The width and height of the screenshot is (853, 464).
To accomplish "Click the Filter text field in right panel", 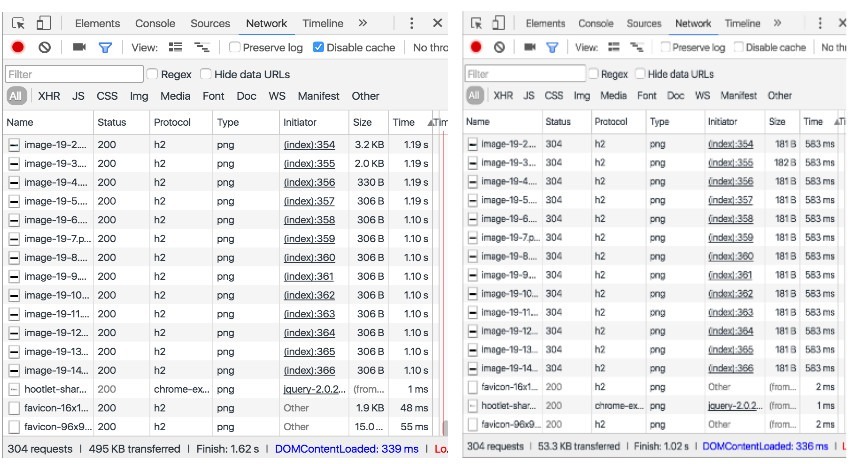I will coord(526,74).
